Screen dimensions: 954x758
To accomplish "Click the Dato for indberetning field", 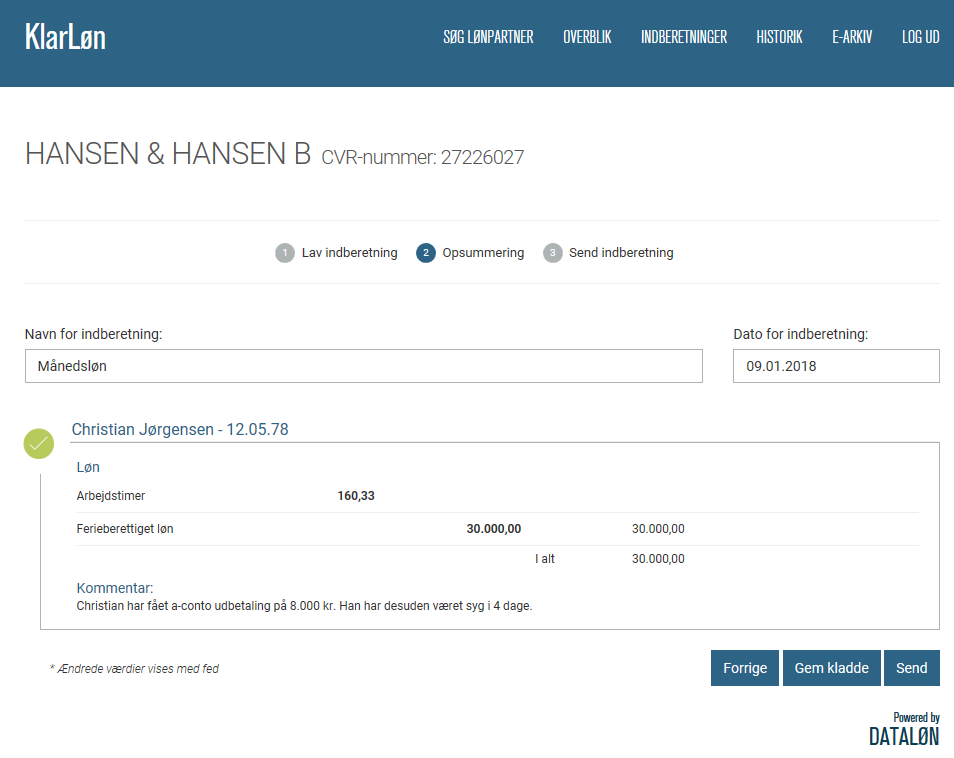I will tap(836, 366).
